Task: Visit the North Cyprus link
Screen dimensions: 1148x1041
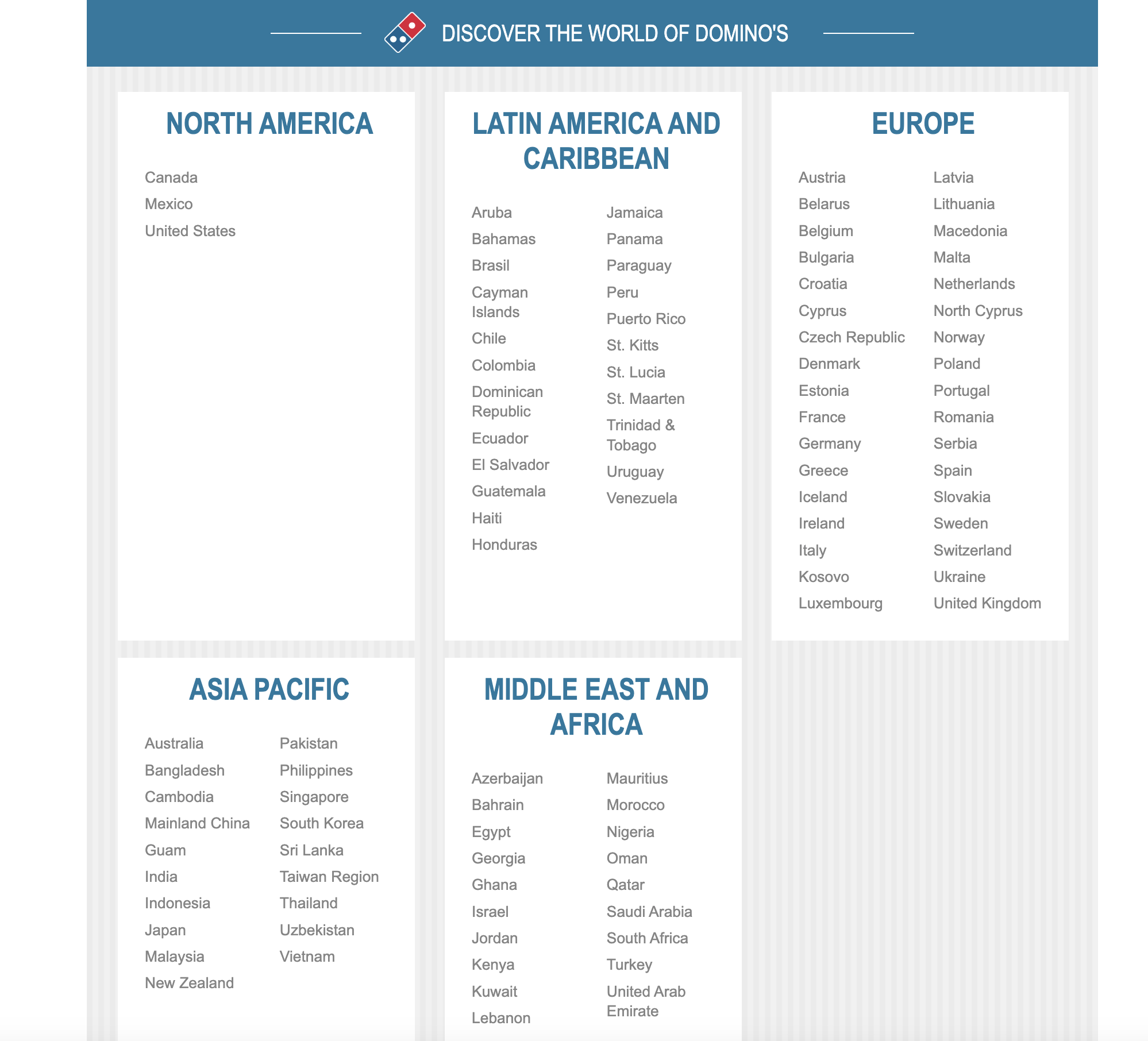Action: pyautogui.click(x=977, y=311)
